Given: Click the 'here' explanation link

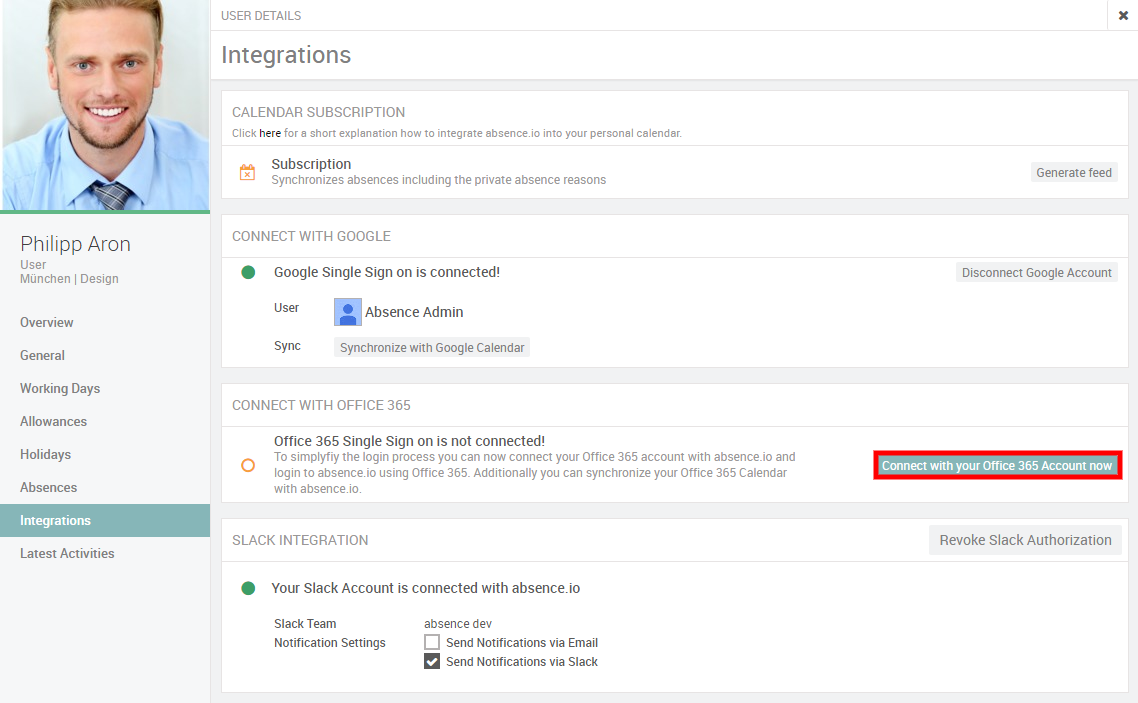Looking at the screenshot, I should click(x=270, y=133).
